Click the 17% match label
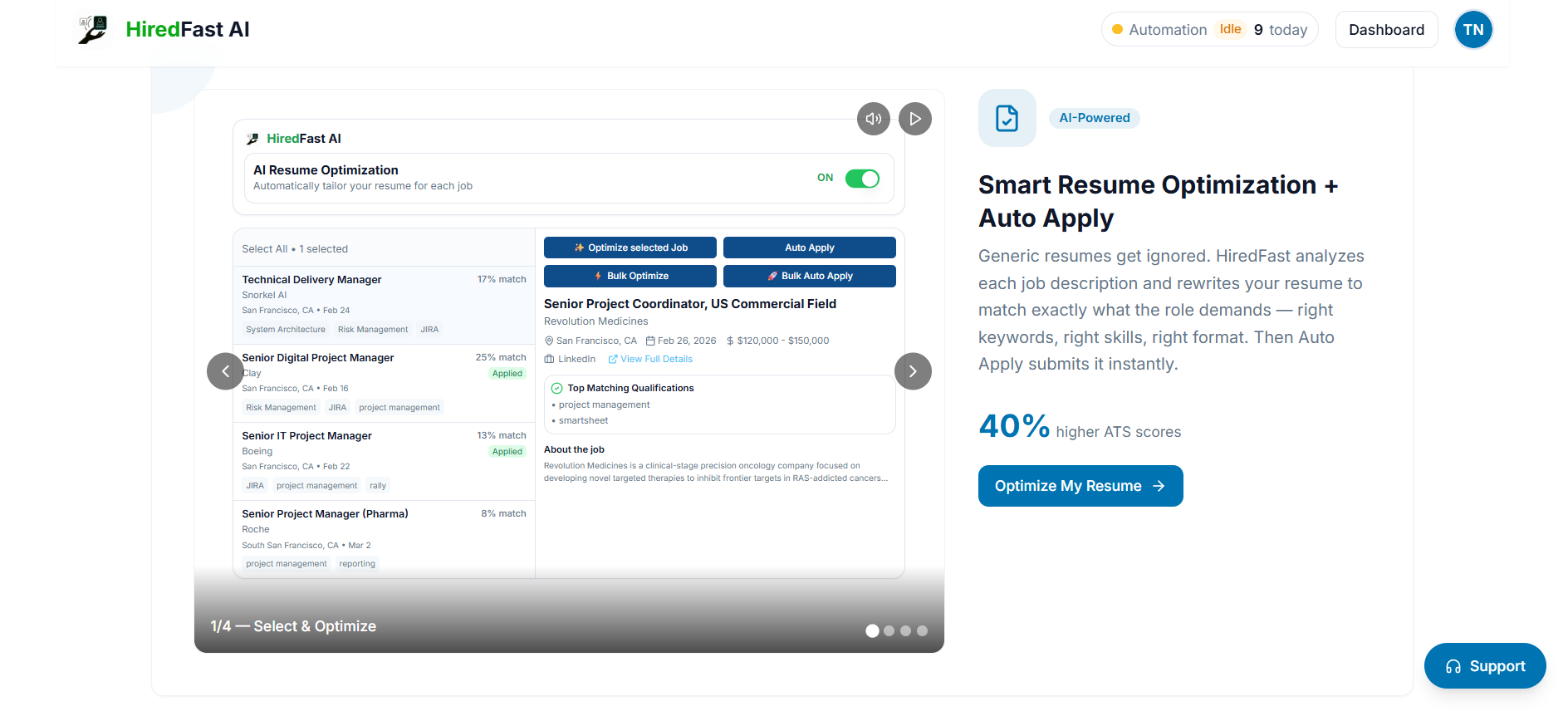The image size is (1568, 711). [x=502, y=279]
